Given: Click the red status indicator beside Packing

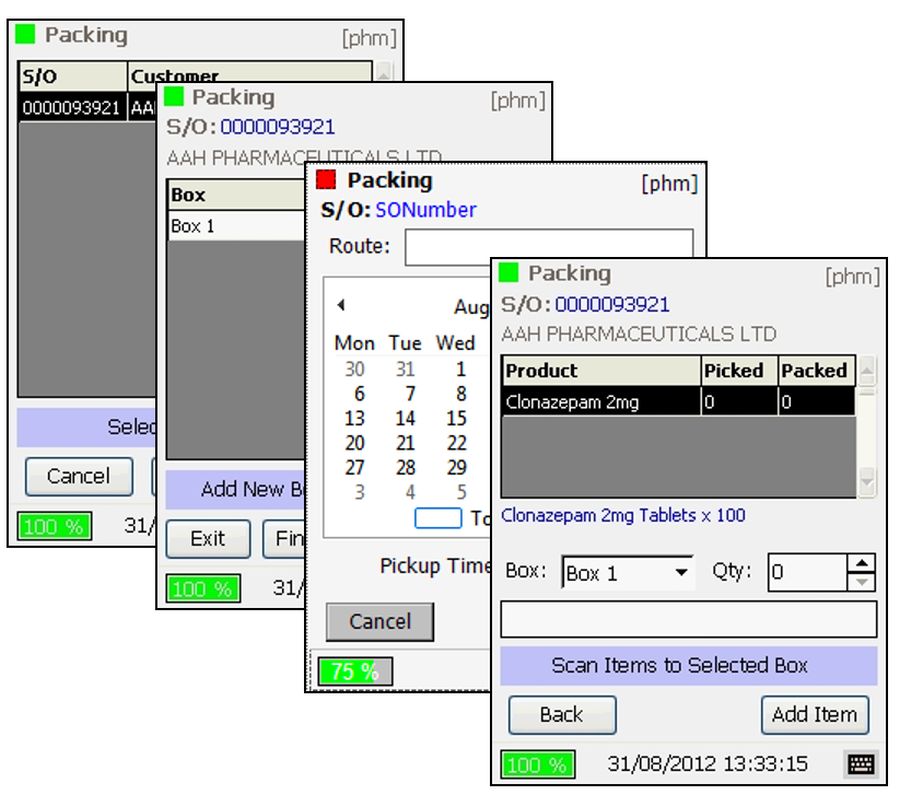Looking at the screenshot, I should pos(326,180).
